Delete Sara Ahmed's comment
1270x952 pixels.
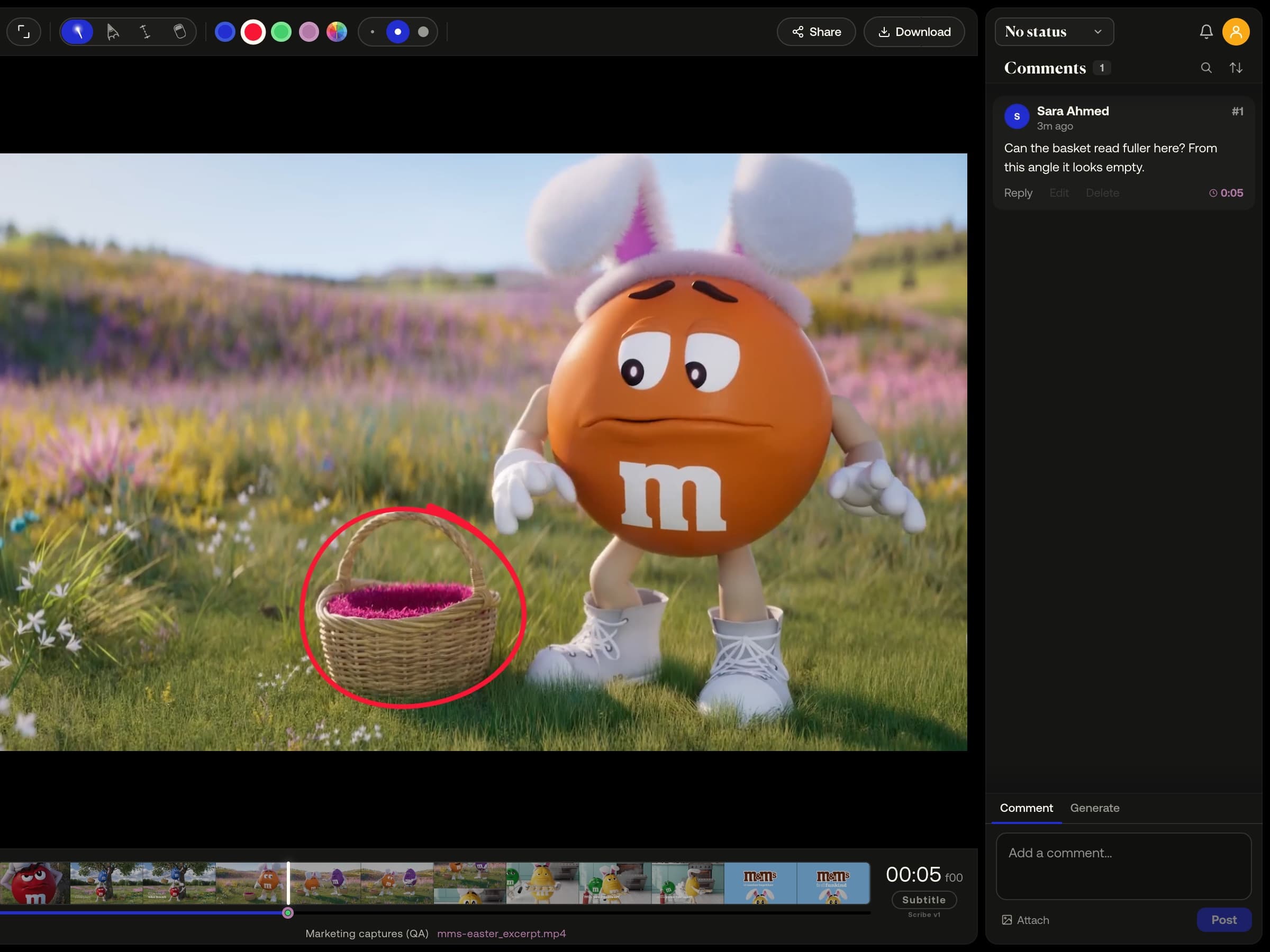(1102, 193)
